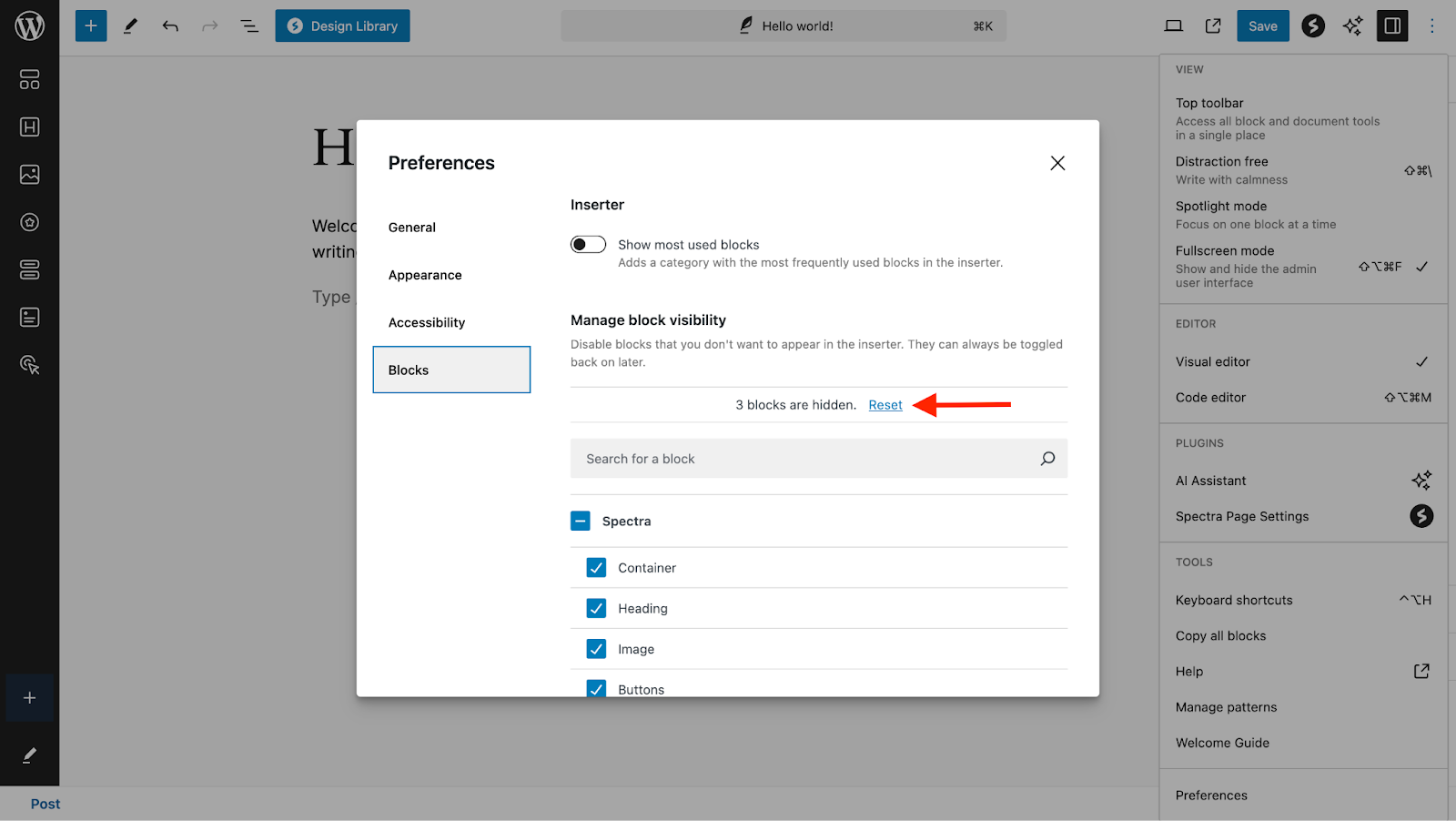The height and width of the screenshot is (821, 1456).
Task: Click the blocks grid icon in left sidebar
Action: pos(29,79)
